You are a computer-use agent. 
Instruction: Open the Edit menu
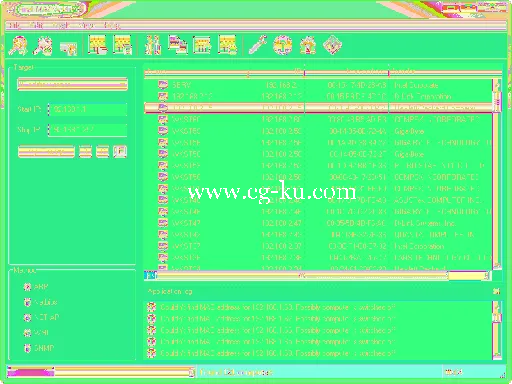pyautogui.click(x=36, y=25)
